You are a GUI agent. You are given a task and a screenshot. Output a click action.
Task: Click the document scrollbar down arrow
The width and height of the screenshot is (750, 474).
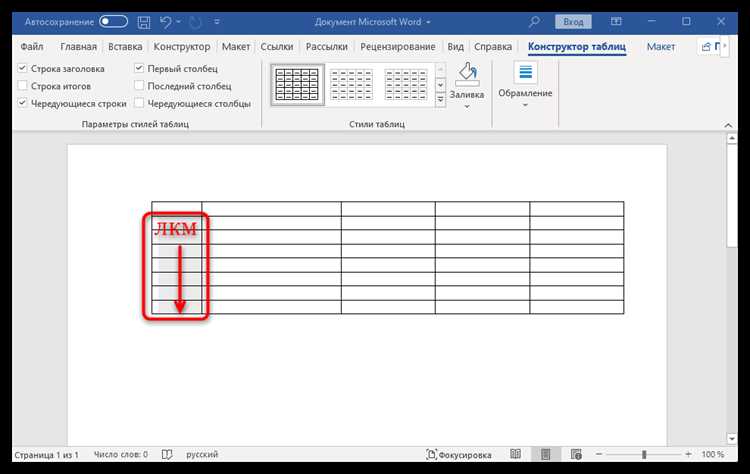coord(731,439)
